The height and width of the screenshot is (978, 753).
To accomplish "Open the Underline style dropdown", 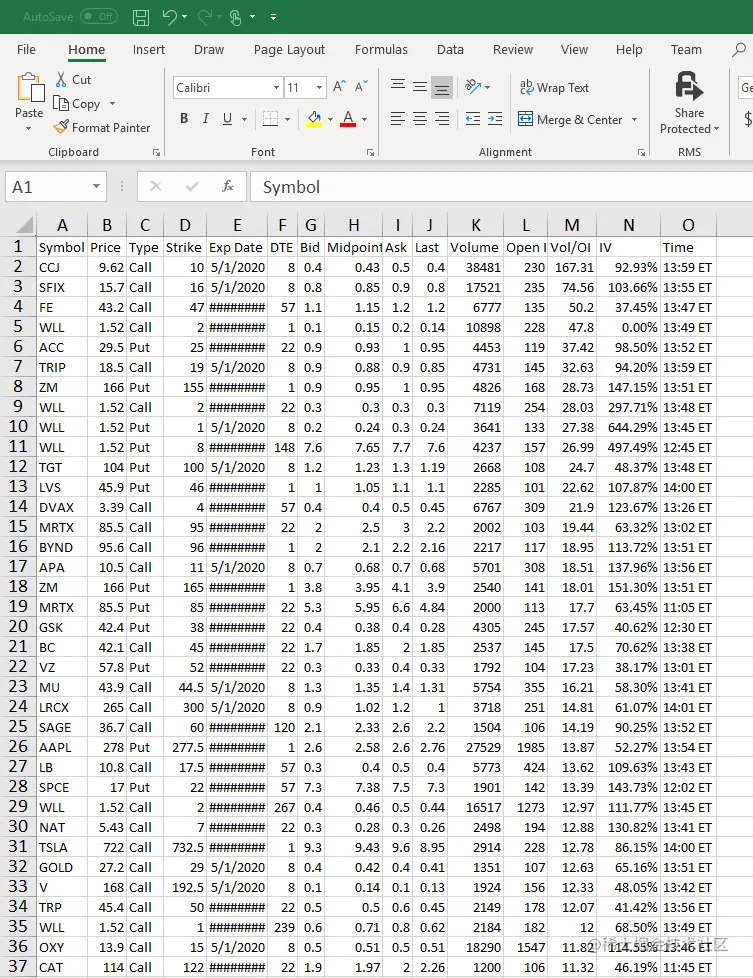I will [245, 119].
